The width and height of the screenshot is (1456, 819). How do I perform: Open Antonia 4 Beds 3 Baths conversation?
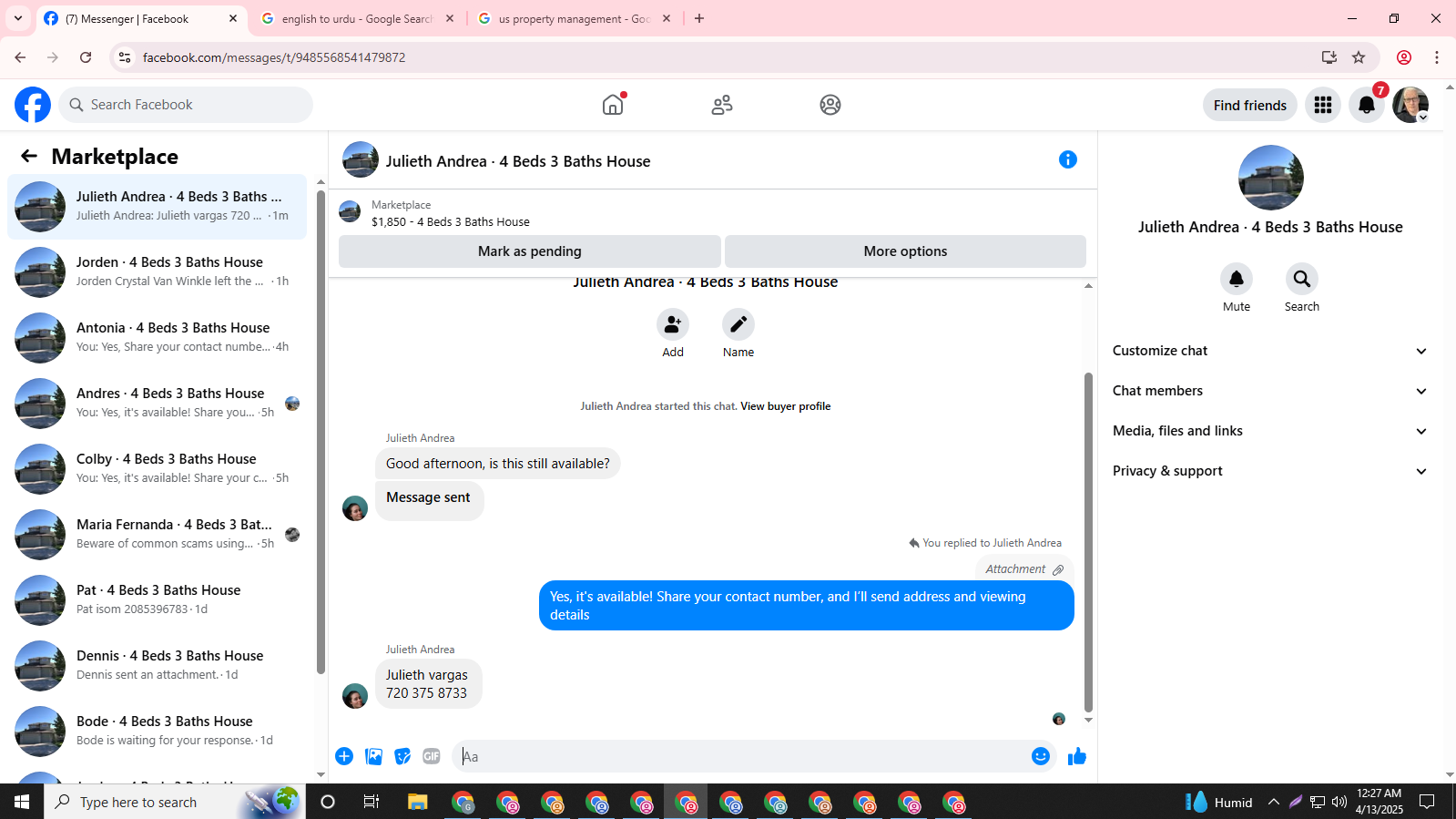(157, 337)
